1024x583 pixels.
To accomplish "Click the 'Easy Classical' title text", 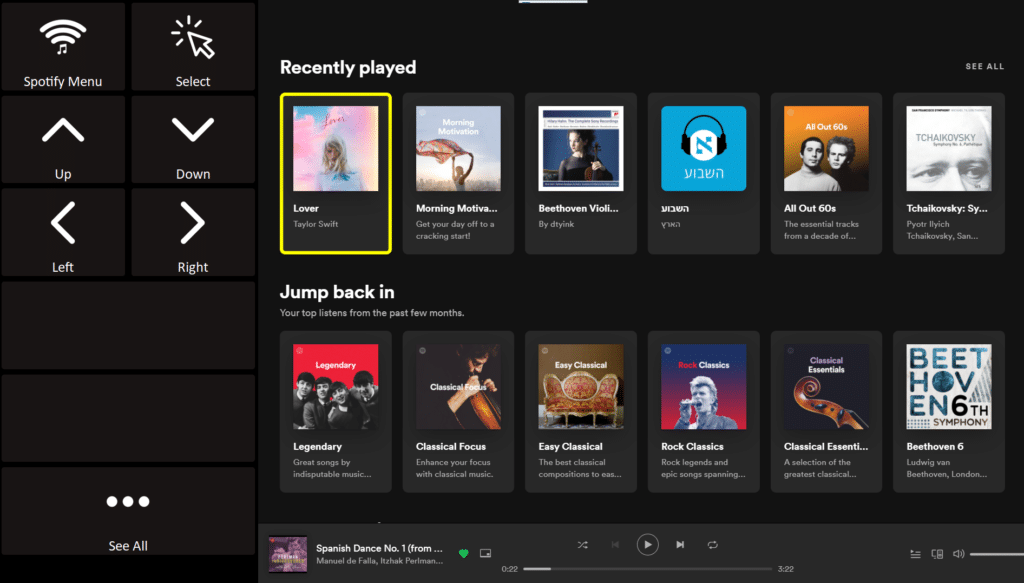I will [570, 447].
